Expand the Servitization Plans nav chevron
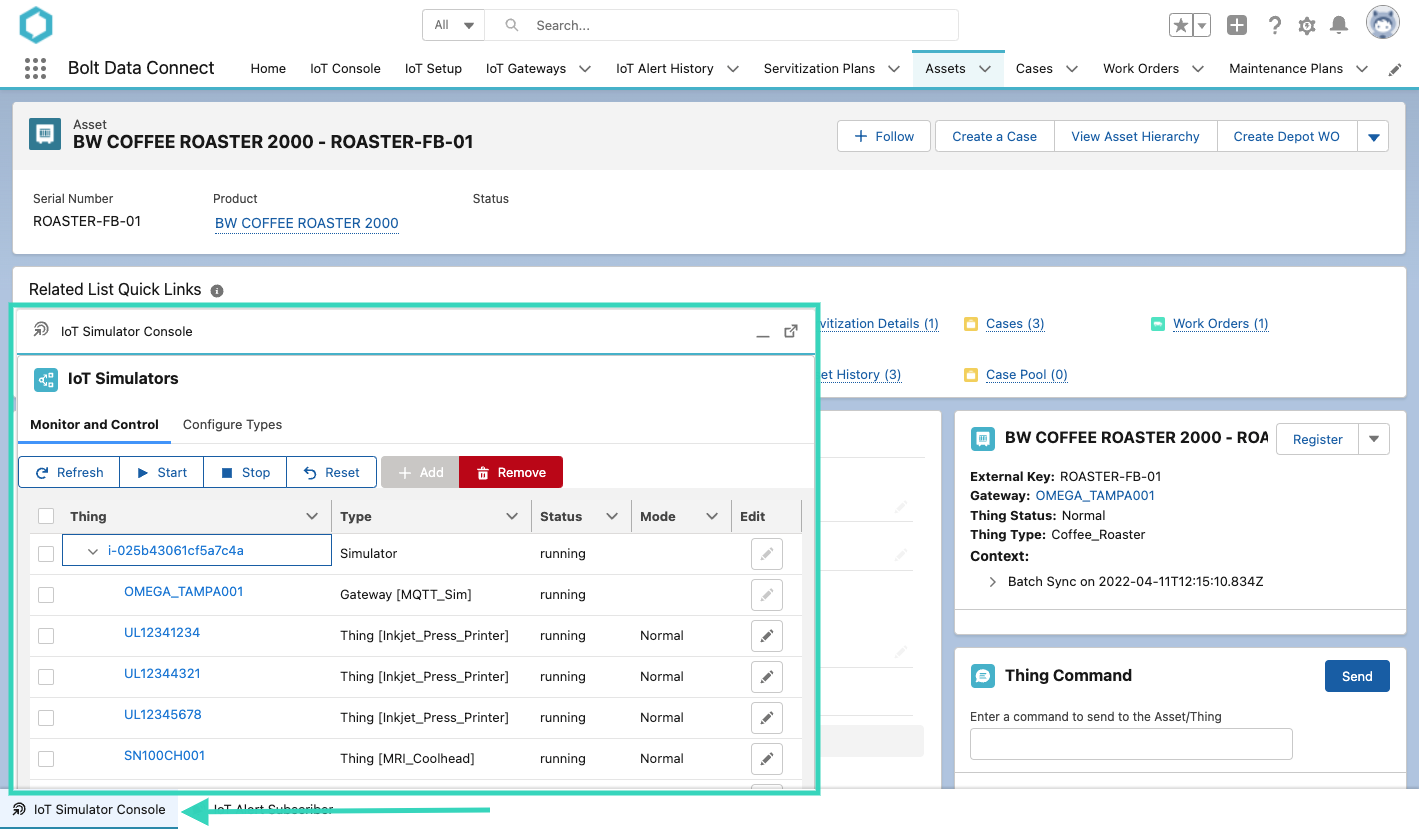 click(894, 69)
